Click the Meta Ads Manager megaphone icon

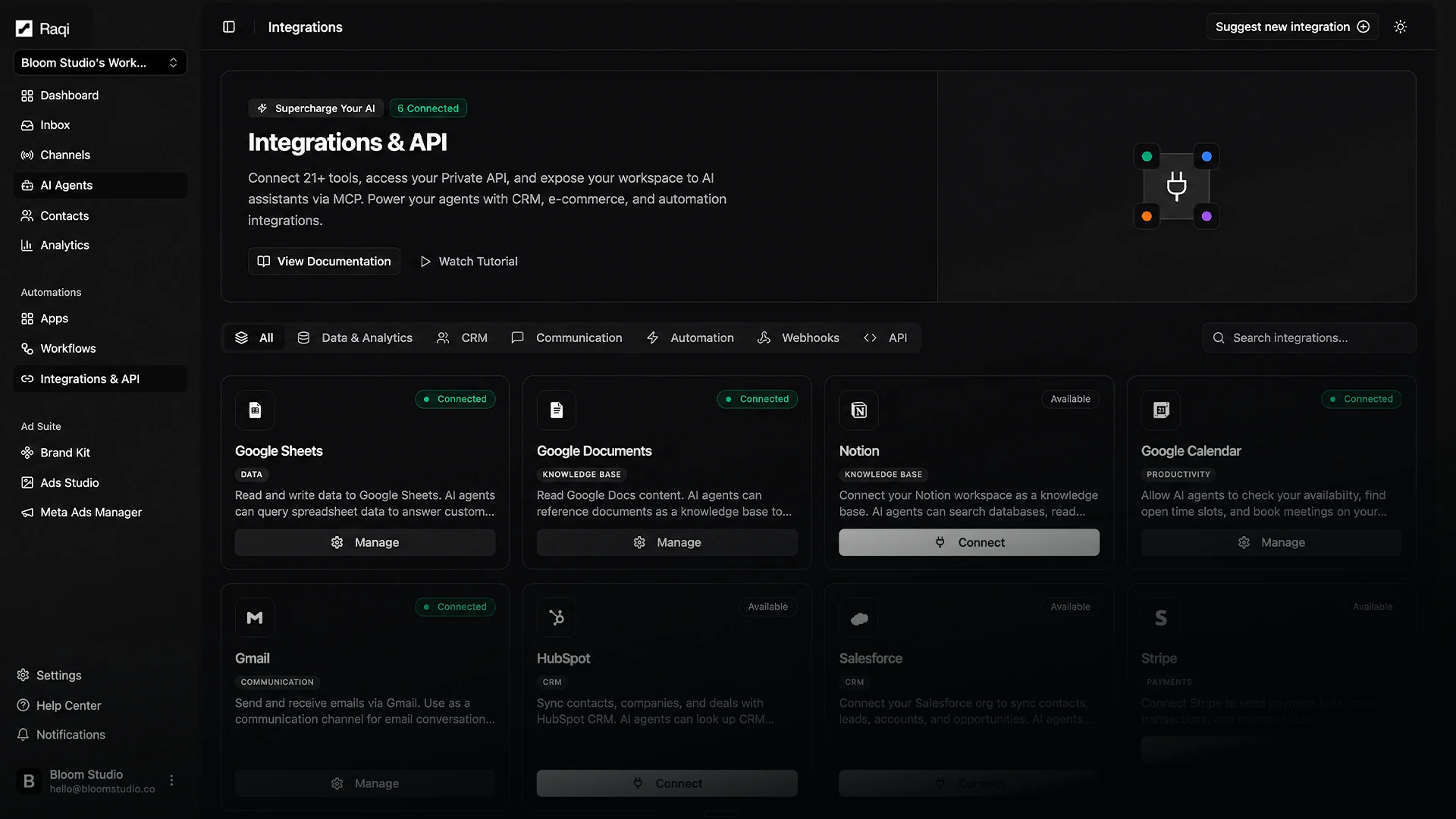[27, 513]
